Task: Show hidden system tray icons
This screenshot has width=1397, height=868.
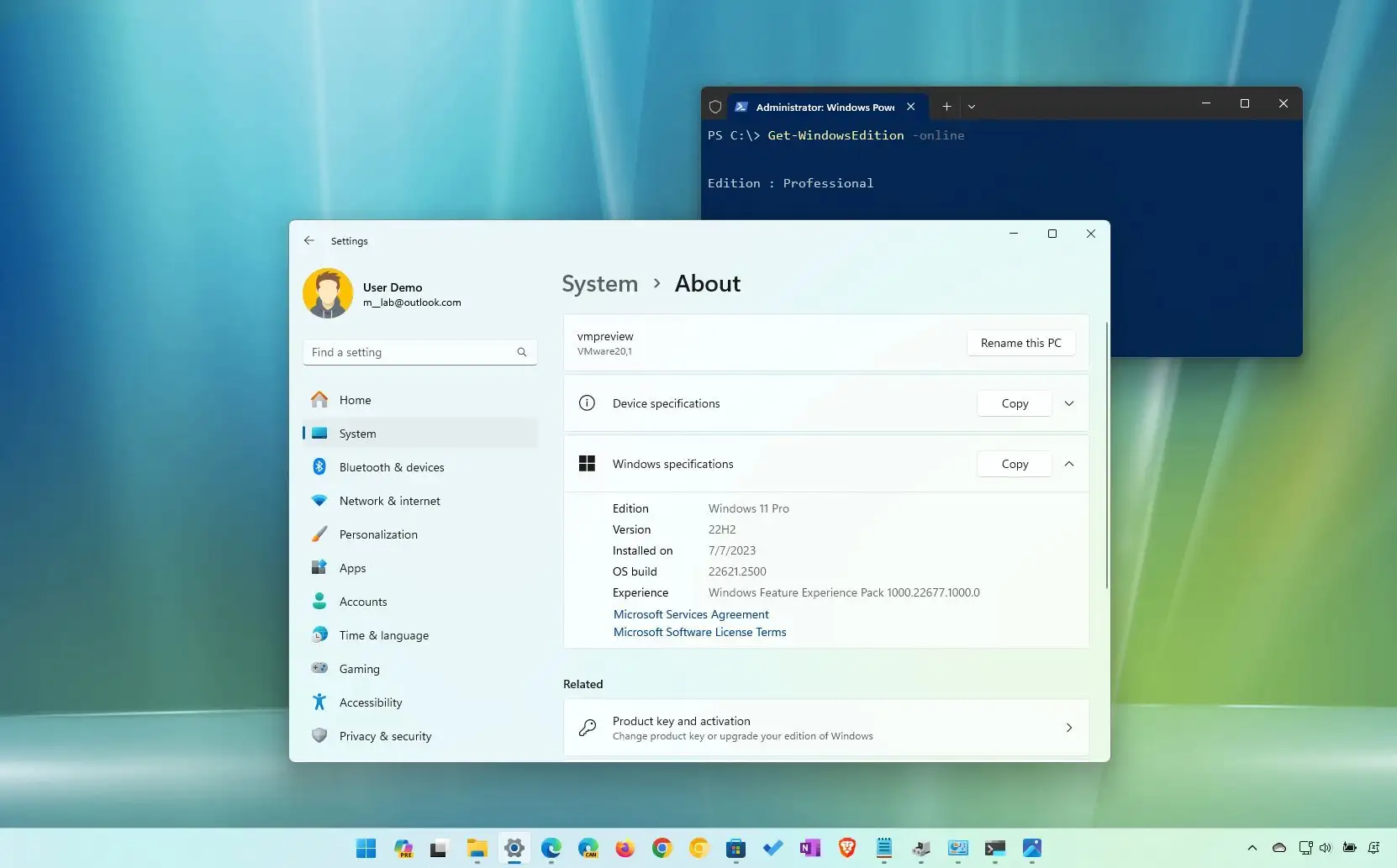Action: click(x=1252, y=848)
